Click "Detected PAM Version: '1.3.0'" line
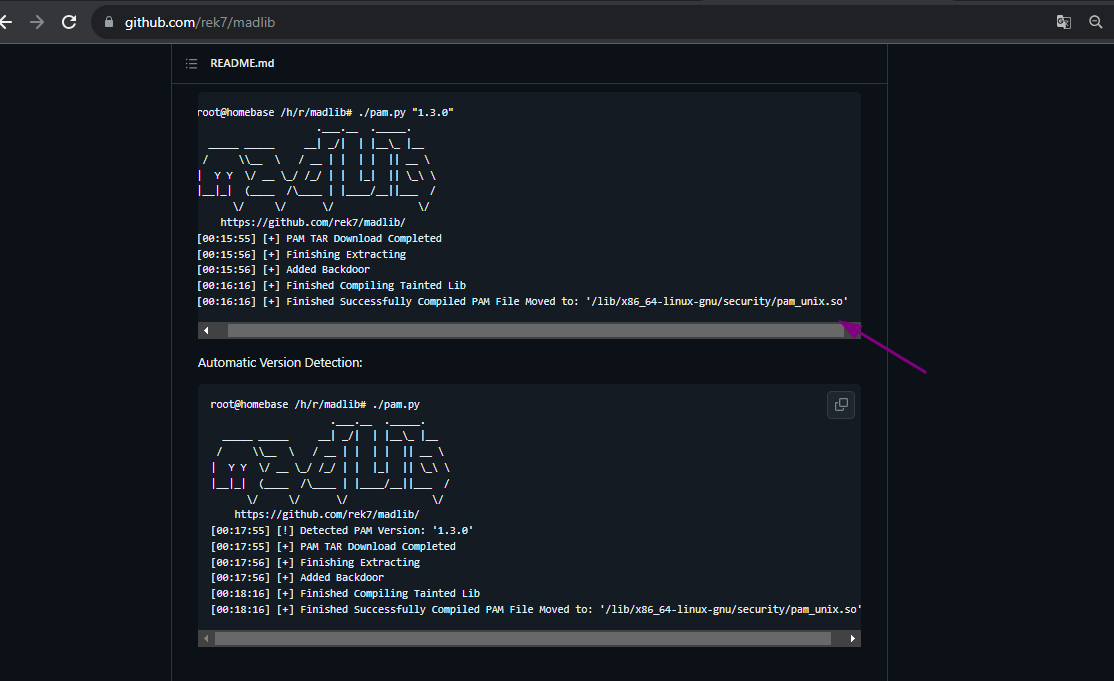This screenshot has height=681, width=1114. click(x=342, y=530)
